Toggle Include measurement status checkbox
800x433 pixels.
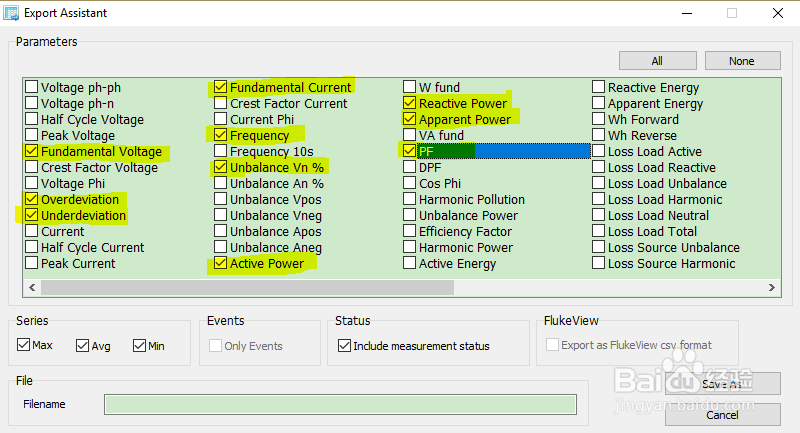pos(345,346)
